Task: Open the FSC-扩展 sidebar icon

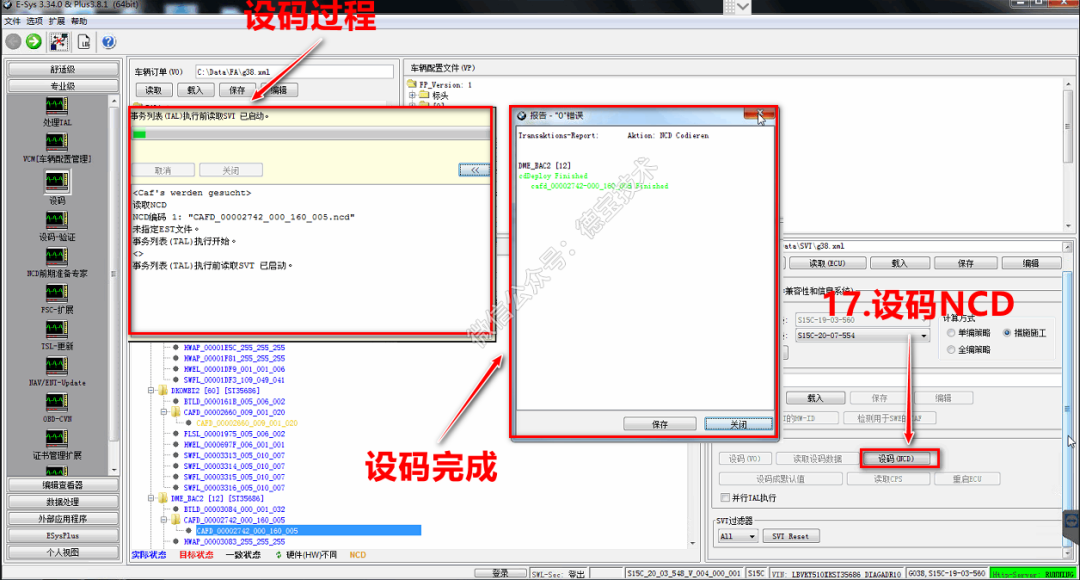Action: click(x=56, y=293)
